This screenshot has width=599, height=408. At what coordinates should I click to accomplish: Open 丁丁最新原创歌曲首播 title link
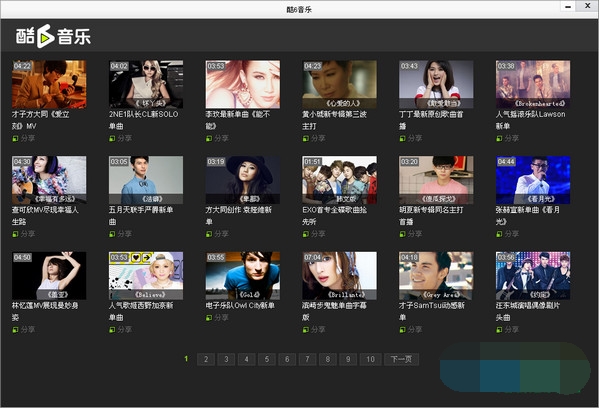tap(431, 120)
